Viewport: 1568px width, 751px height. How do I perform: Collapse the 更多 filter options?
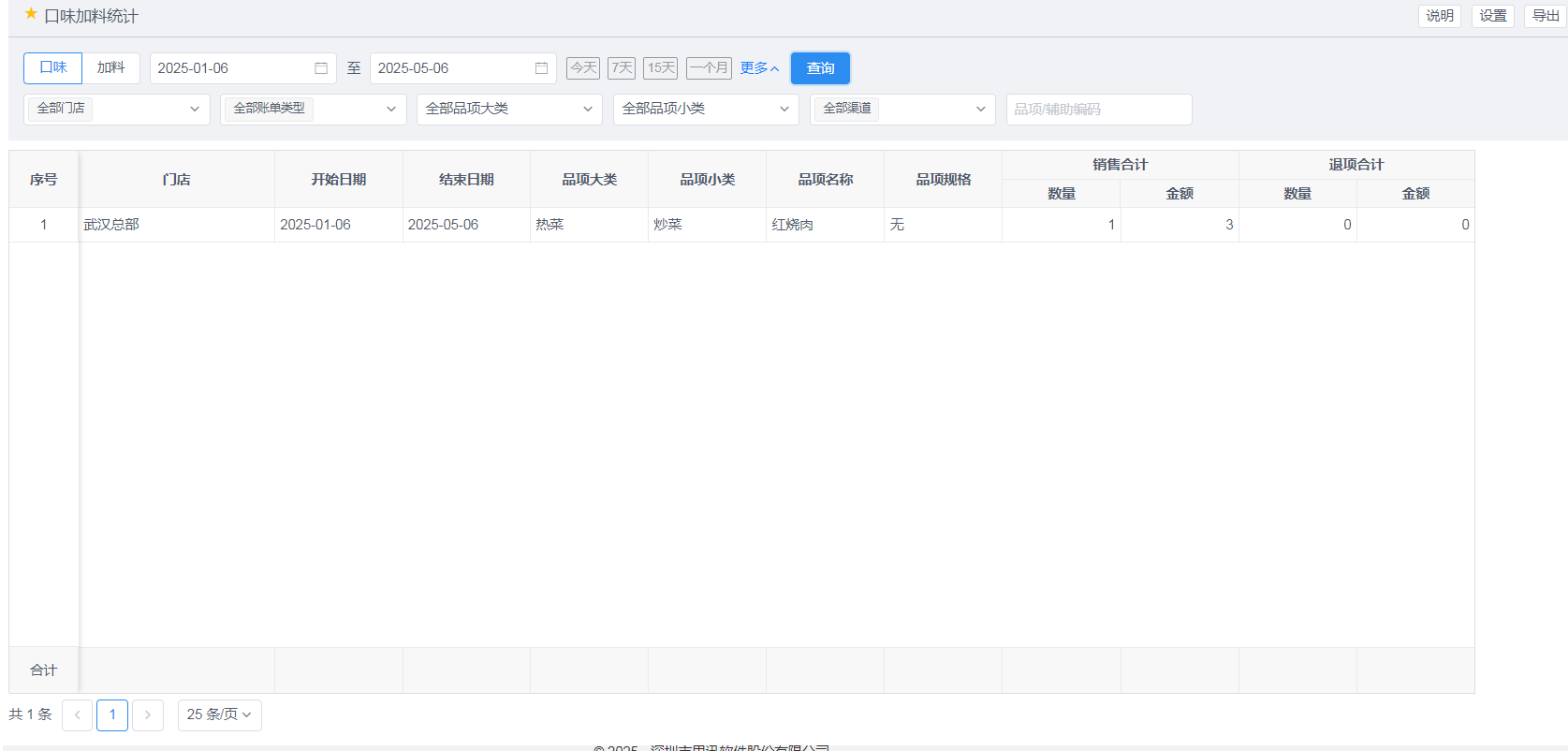pyautogui.click(x=759, y=68)
